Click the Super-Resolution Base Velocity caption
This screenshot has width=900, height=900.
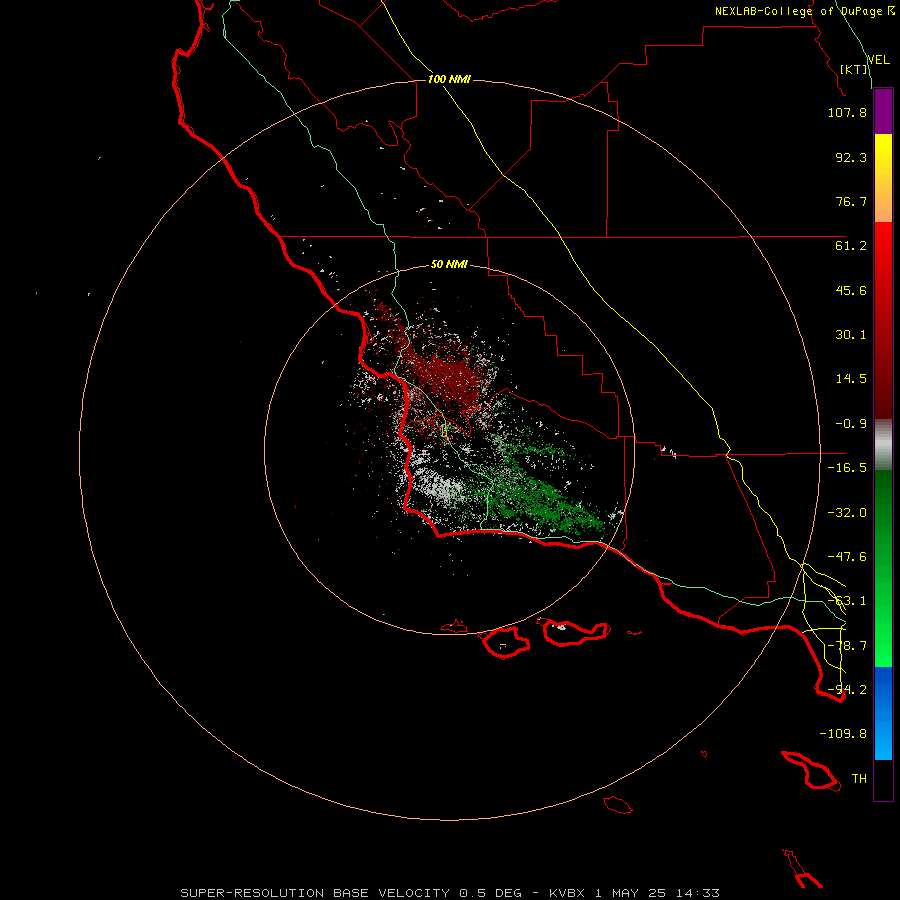[449, 893]
